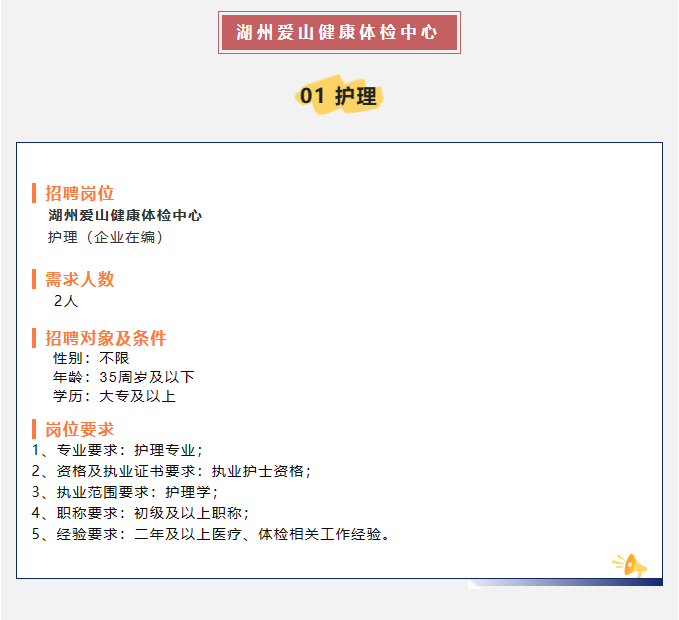Screen dimensions: 679x620
Task: Click the line 学历：大专及以上
Action: click(114, 396)
